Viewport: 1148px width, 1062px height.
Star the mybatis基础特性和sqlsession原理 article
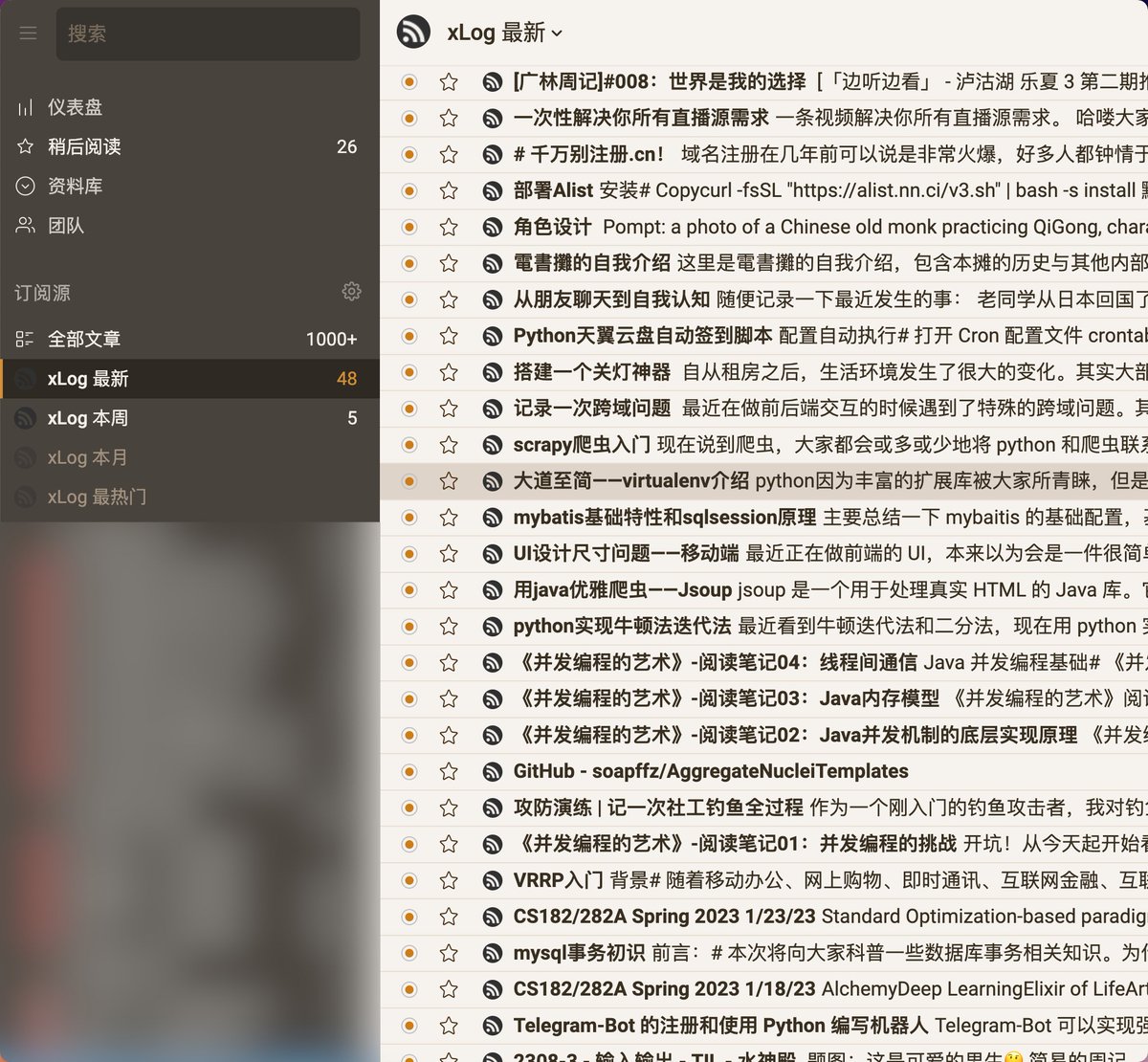point(449,518)
